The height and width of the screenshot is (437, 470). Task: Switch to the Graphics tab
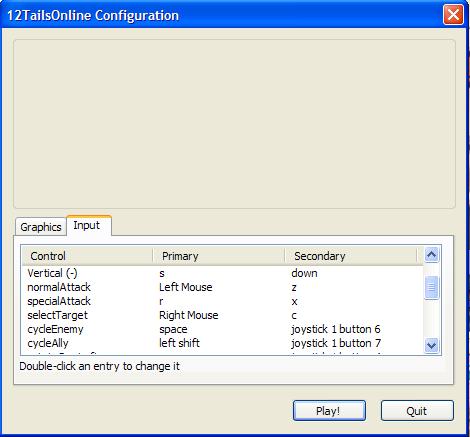41,227
